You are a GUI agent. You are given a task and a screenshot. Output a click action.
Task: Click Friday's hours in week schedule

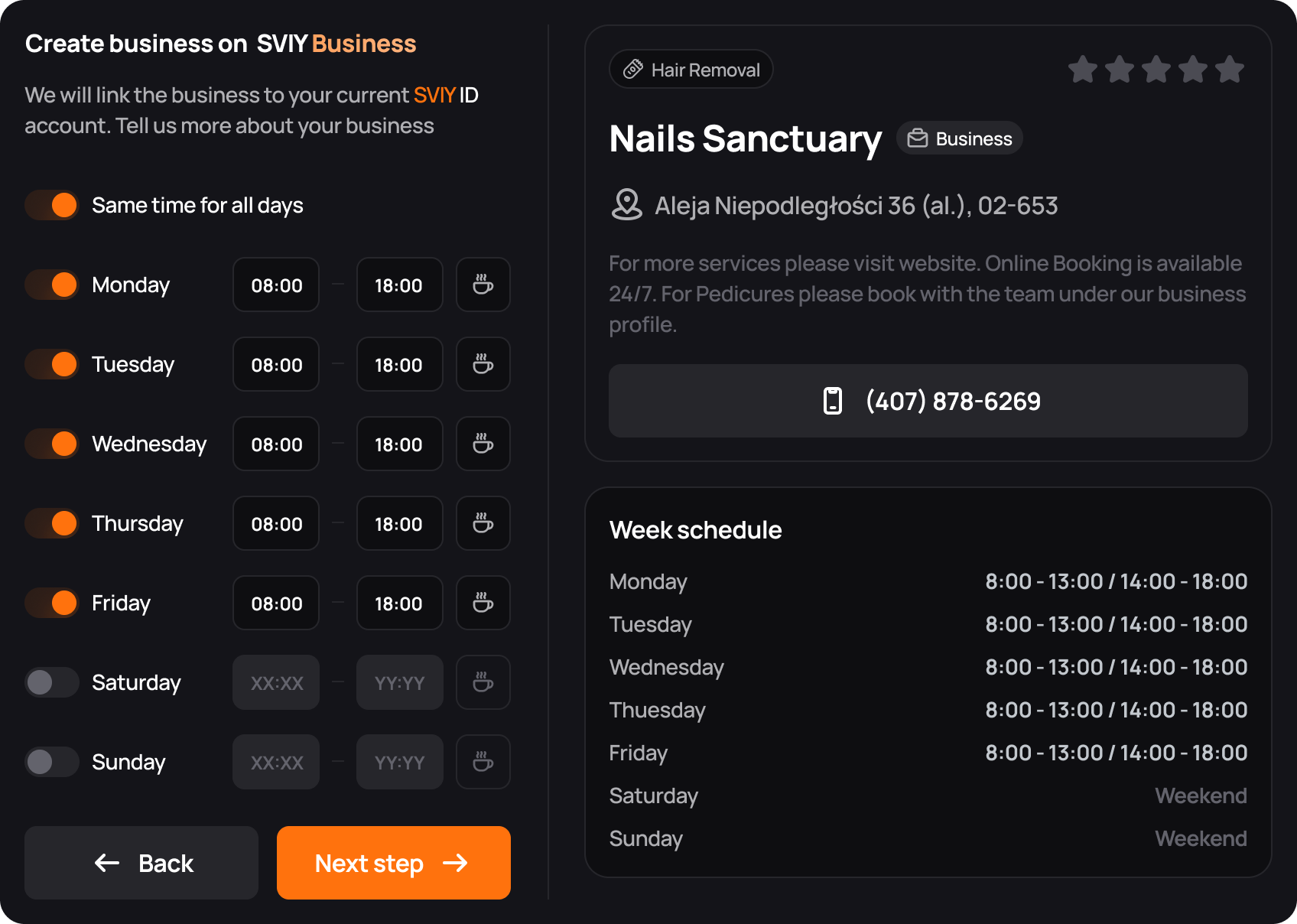click(x=1117, y=753)
